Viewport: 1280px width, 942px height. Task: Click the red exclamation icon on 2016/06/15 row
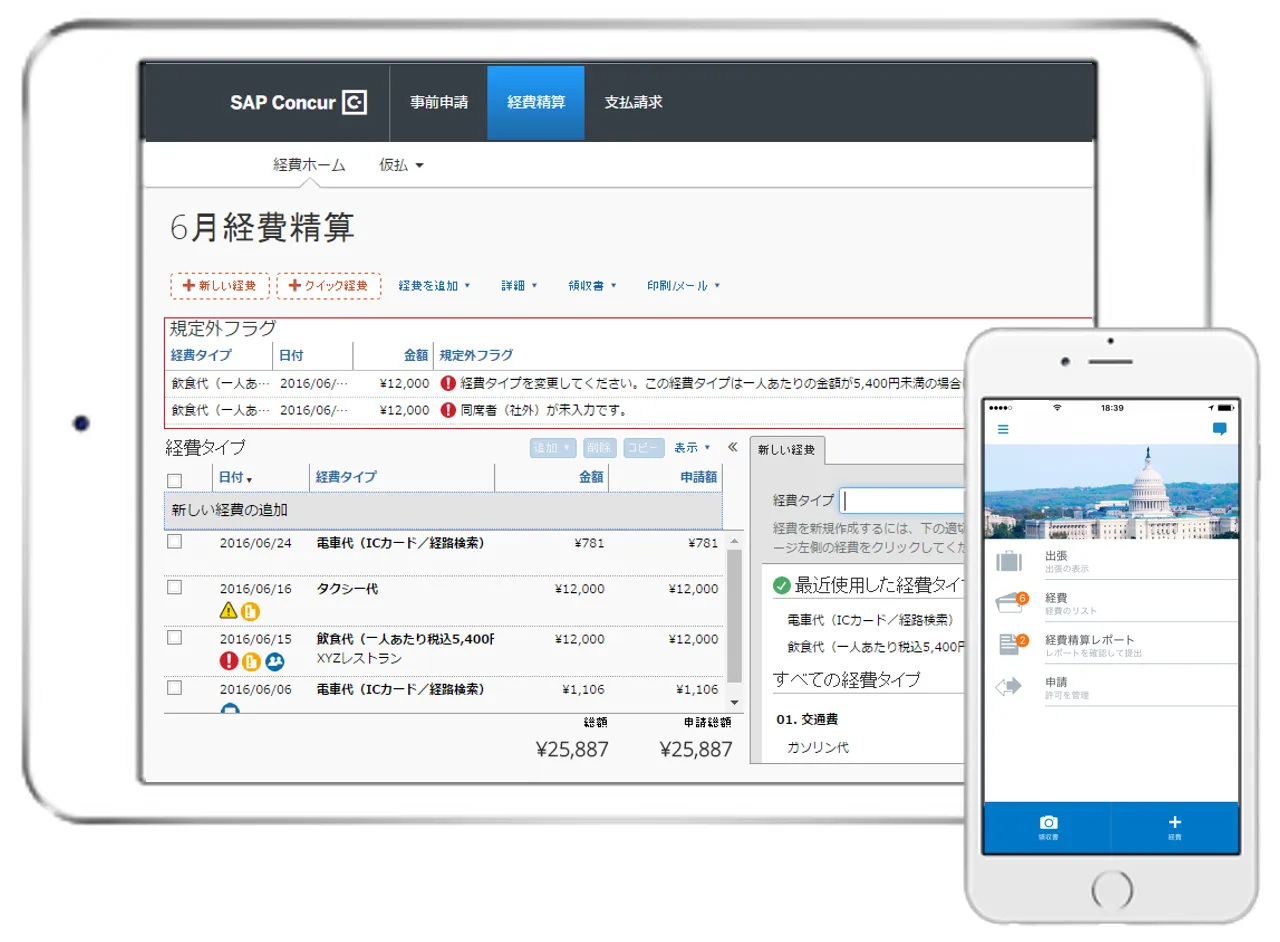point(228,661)
